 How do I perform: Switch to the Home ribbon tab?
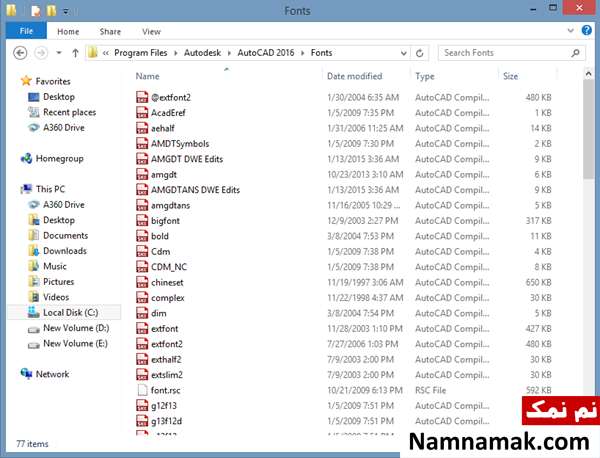(68, 31)
